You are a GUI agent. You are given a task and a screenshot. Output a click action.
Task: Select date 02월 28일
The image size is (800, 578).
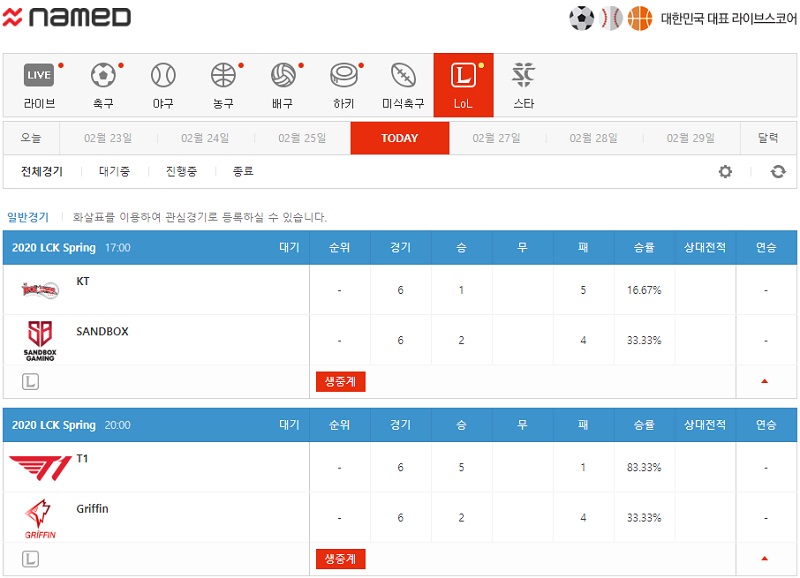pyautogui.click(x=593, y=138)
